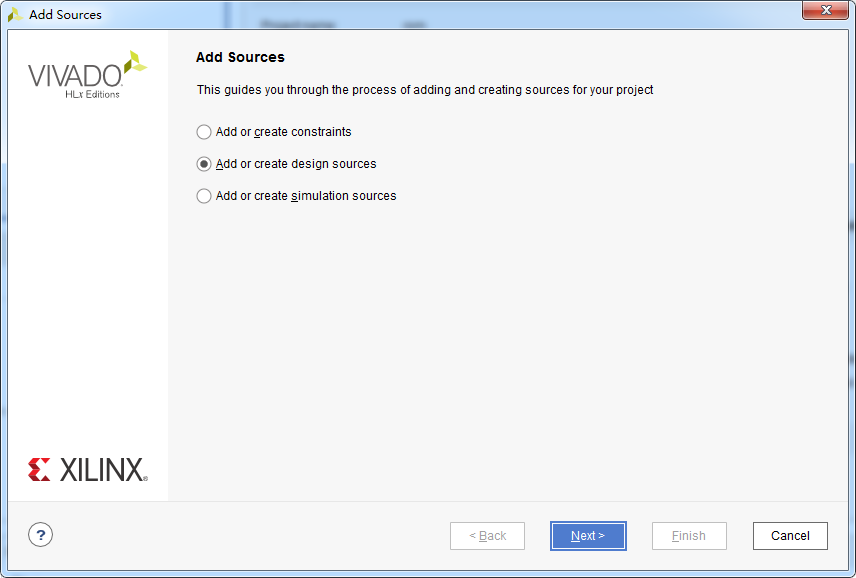The image size is (856, 578).
Task: Click the green leaf emblem on Vivado logo
Action: (x=134, y=62)
